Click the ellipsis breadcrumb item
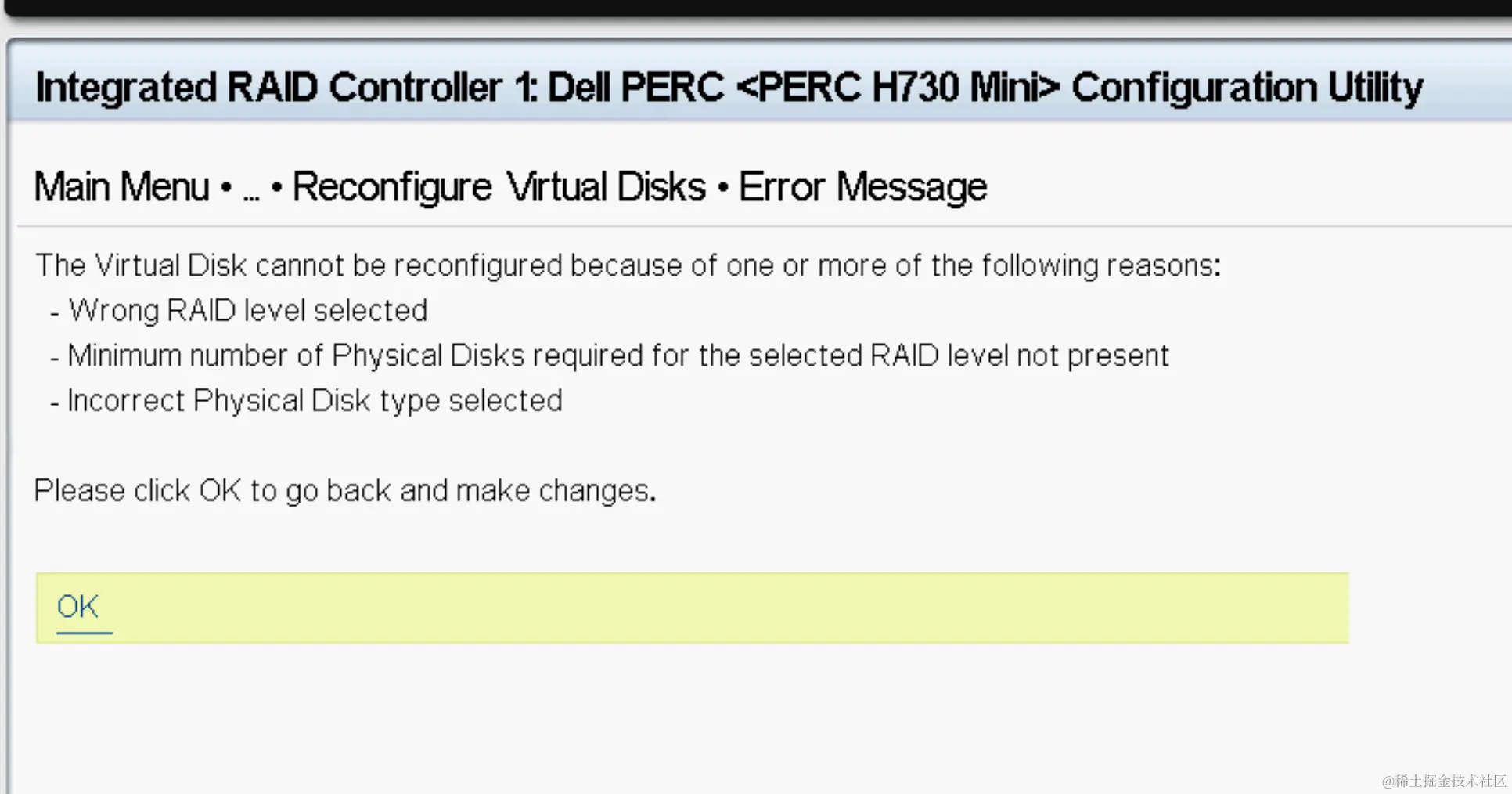Image resolution: width=1512 pixels, height=794 pixels. [250, 189]
